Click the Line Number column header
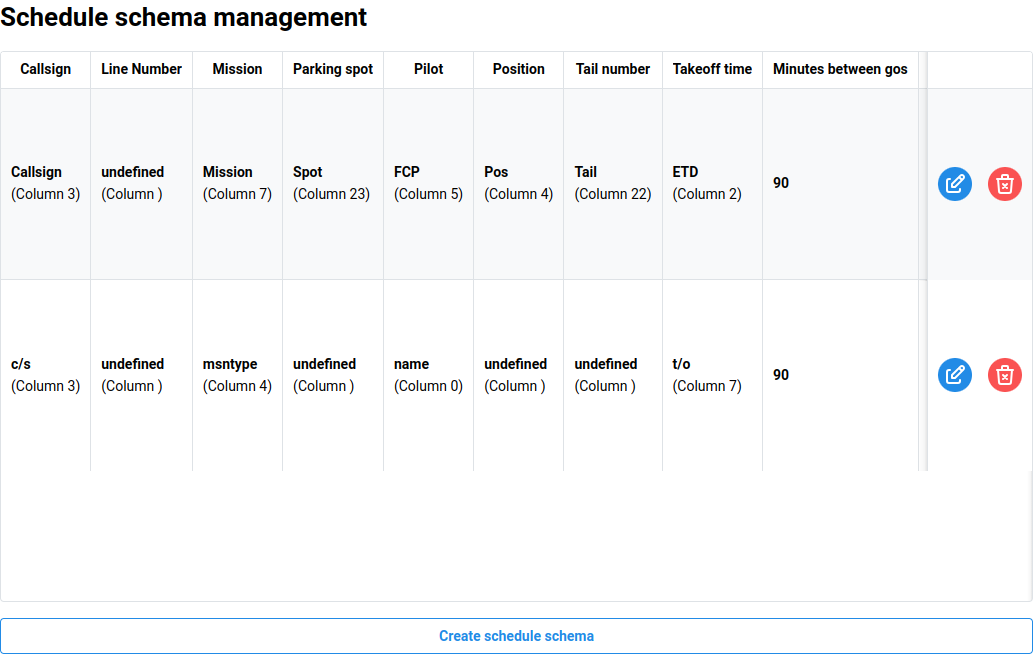 pos(141,69)
